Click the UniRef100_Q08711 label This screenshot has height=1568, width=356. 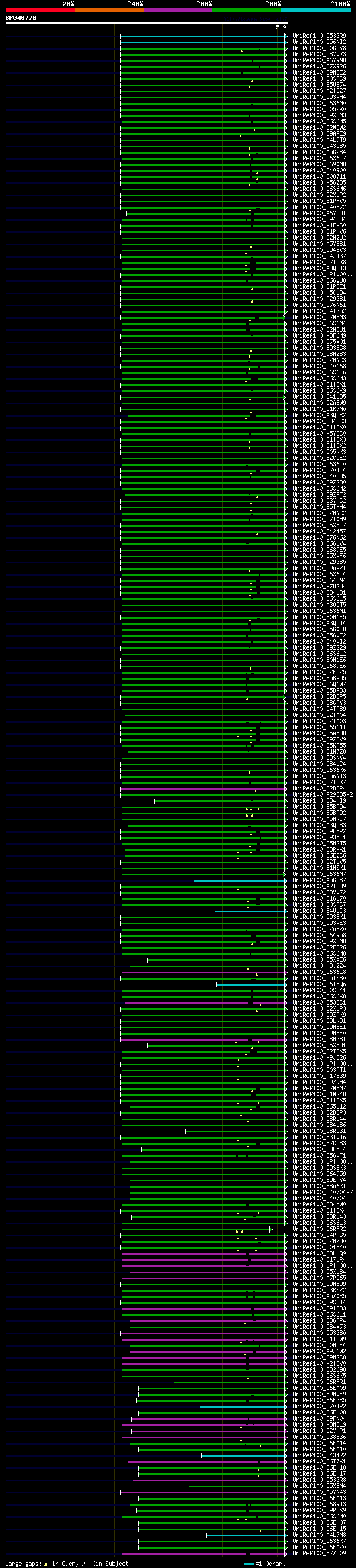point(319,176)
